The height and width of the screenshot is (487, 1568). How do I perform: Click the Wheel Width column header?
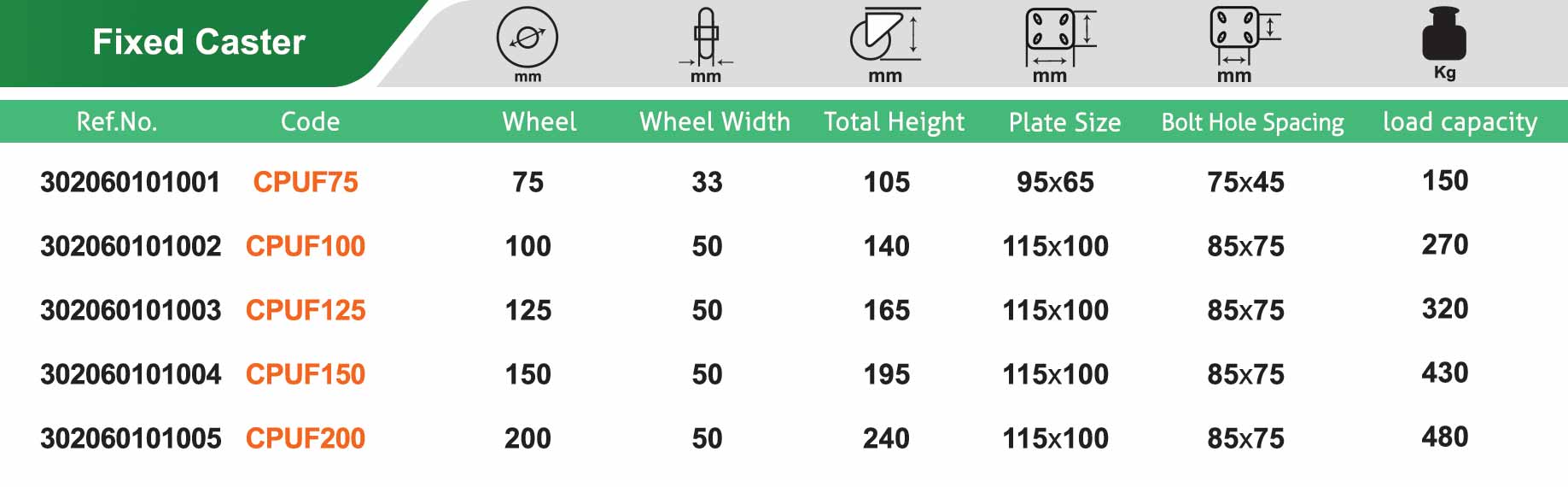click(714, 122)
